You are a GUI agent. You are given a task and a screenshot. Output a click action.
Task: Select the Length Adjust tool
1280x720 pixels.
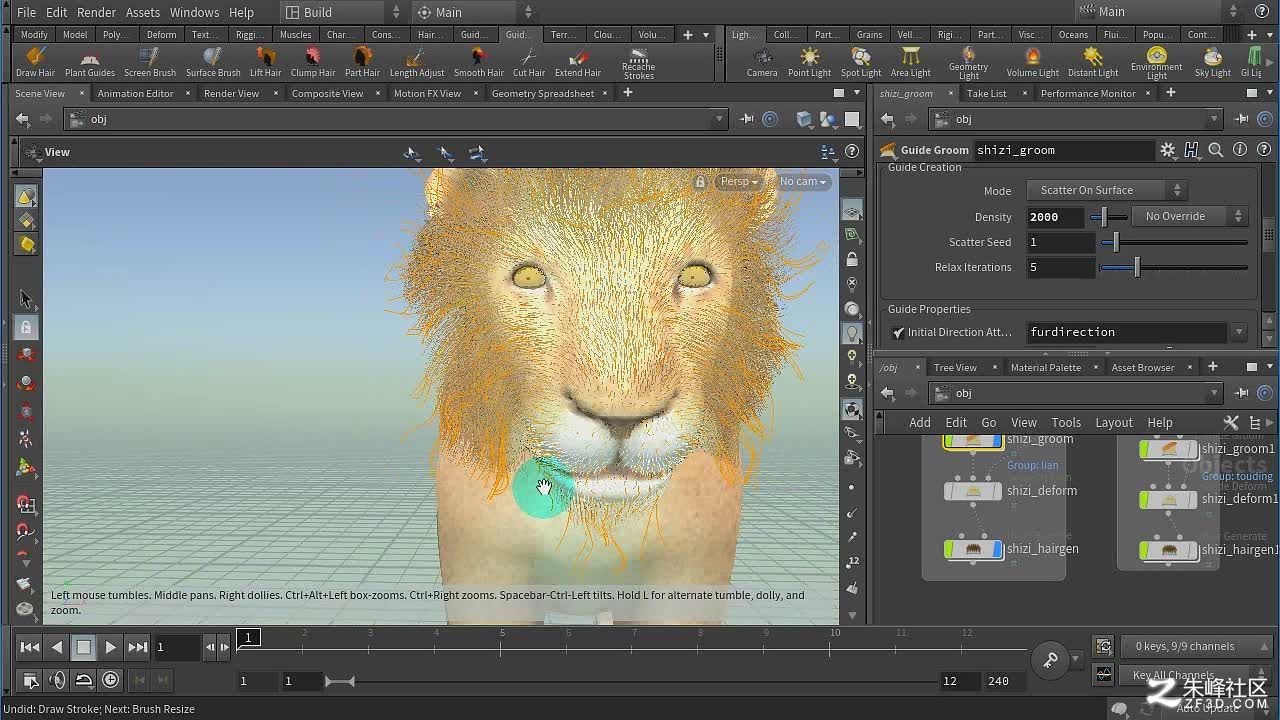click(417, 62)
